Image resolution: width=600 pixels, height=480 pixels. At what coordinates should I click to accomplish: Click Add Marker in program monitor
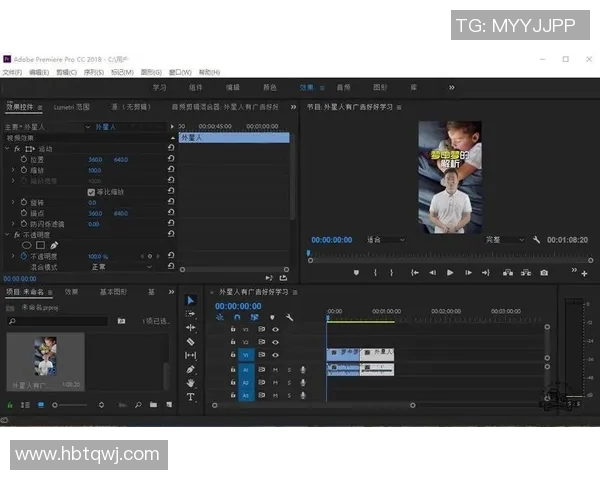point(356,273)
